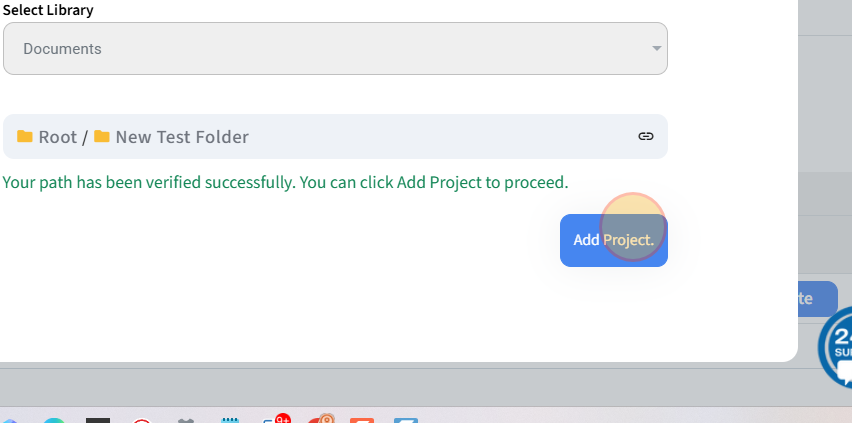Screen dimensions: 852x423
Task: Click the Select Library label
Action: [x=48, y=10]
